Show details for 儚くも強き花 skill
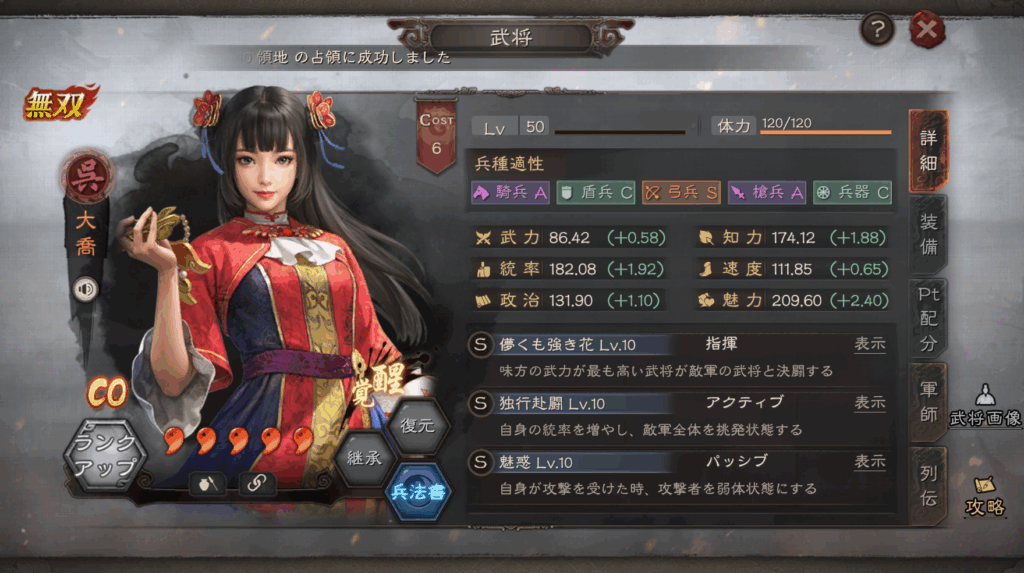1024x573 pixels. coord(870,344)
